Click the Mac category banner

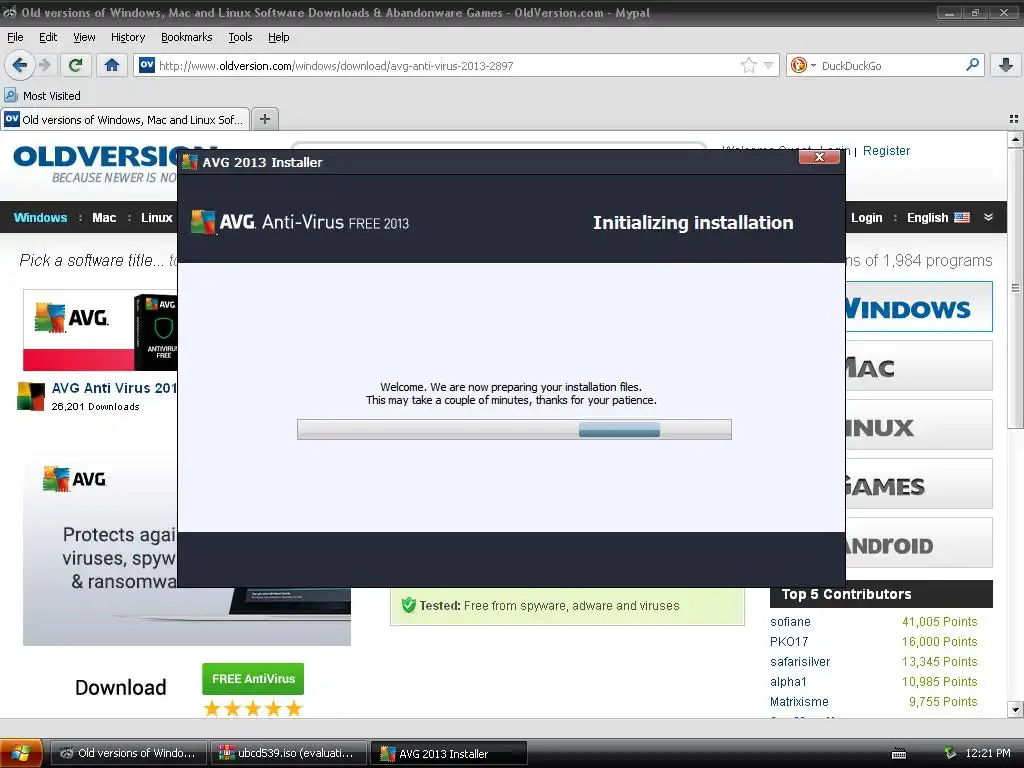point(920,366)
